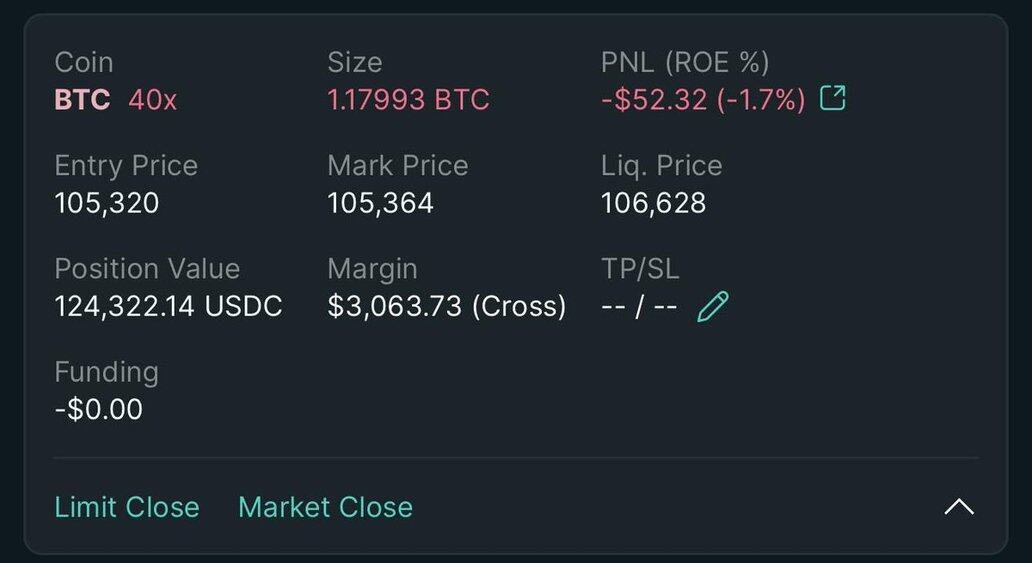Click the funding value -$0.00
Screen dimensions: 1032x563
(x=98, y=409)
